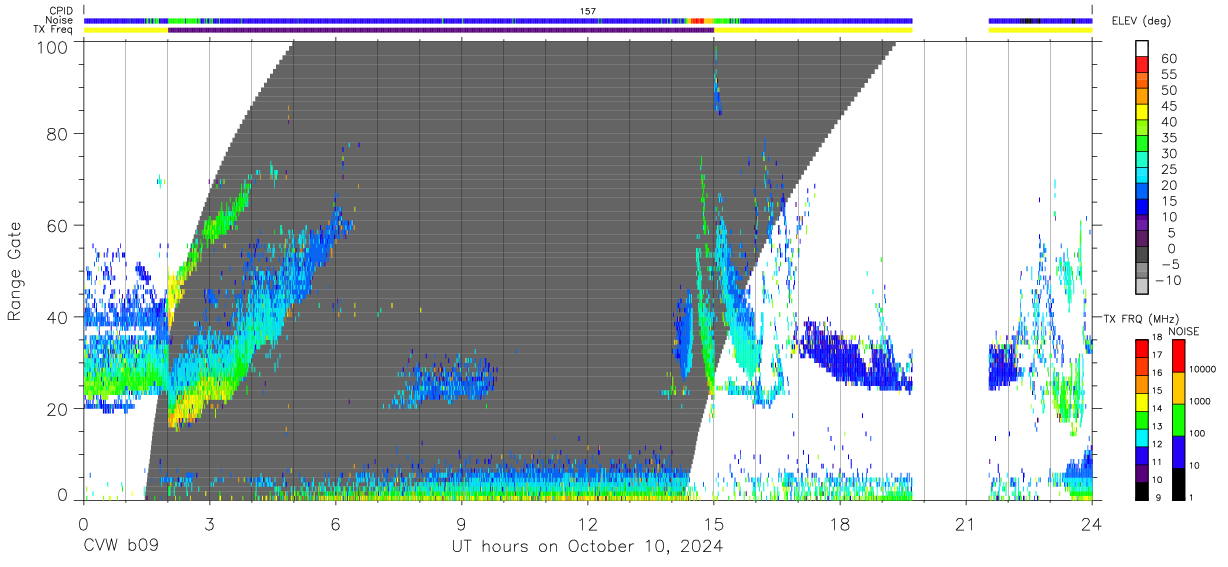The image size is (1228, 567).
Task: Pick the green segment of the NOISE bar
Action: (1178, 420)
